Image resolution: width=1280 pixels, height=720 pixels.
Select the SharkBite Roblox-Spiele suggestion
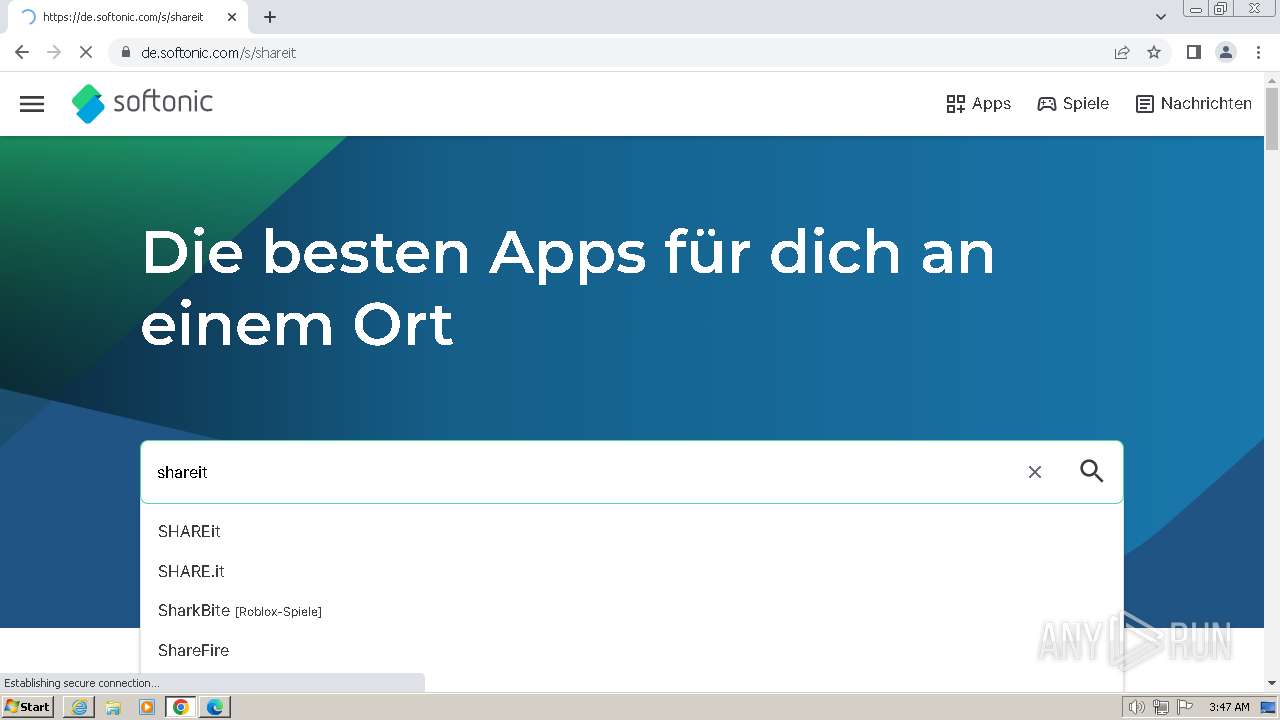[632, 610]
